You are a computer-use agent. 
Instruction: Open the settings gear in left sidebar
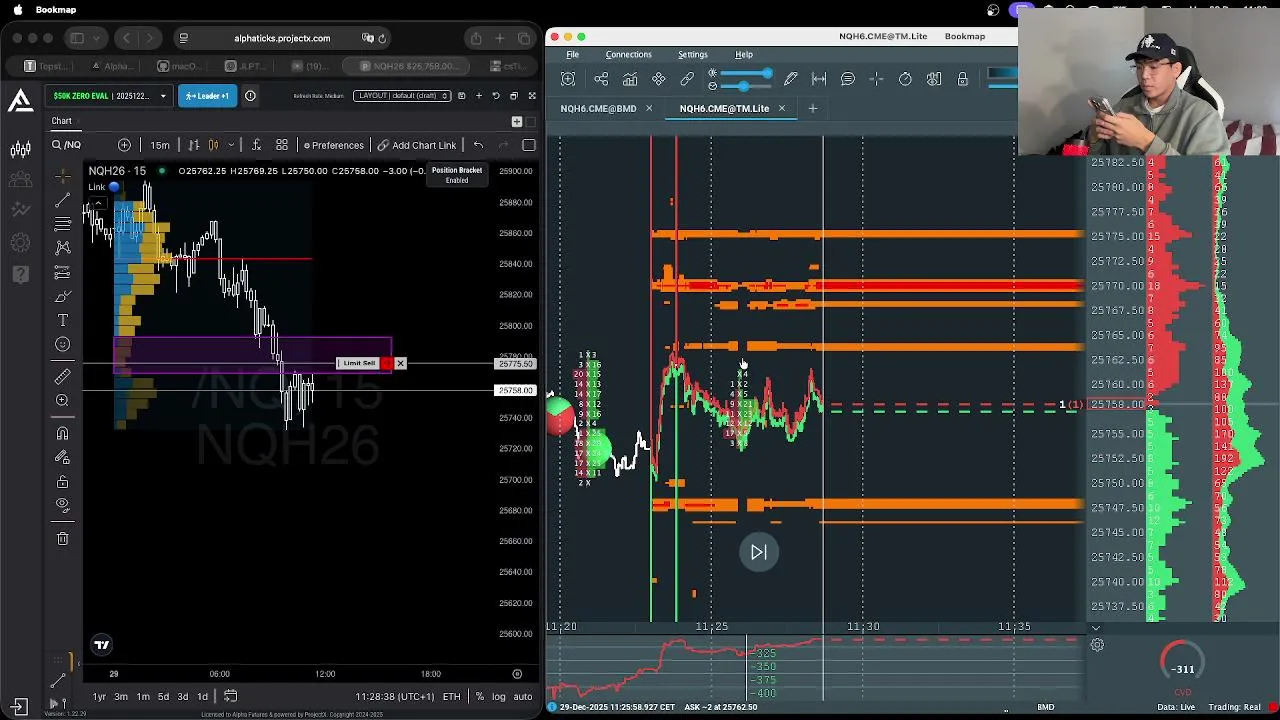tap(20, 242)
